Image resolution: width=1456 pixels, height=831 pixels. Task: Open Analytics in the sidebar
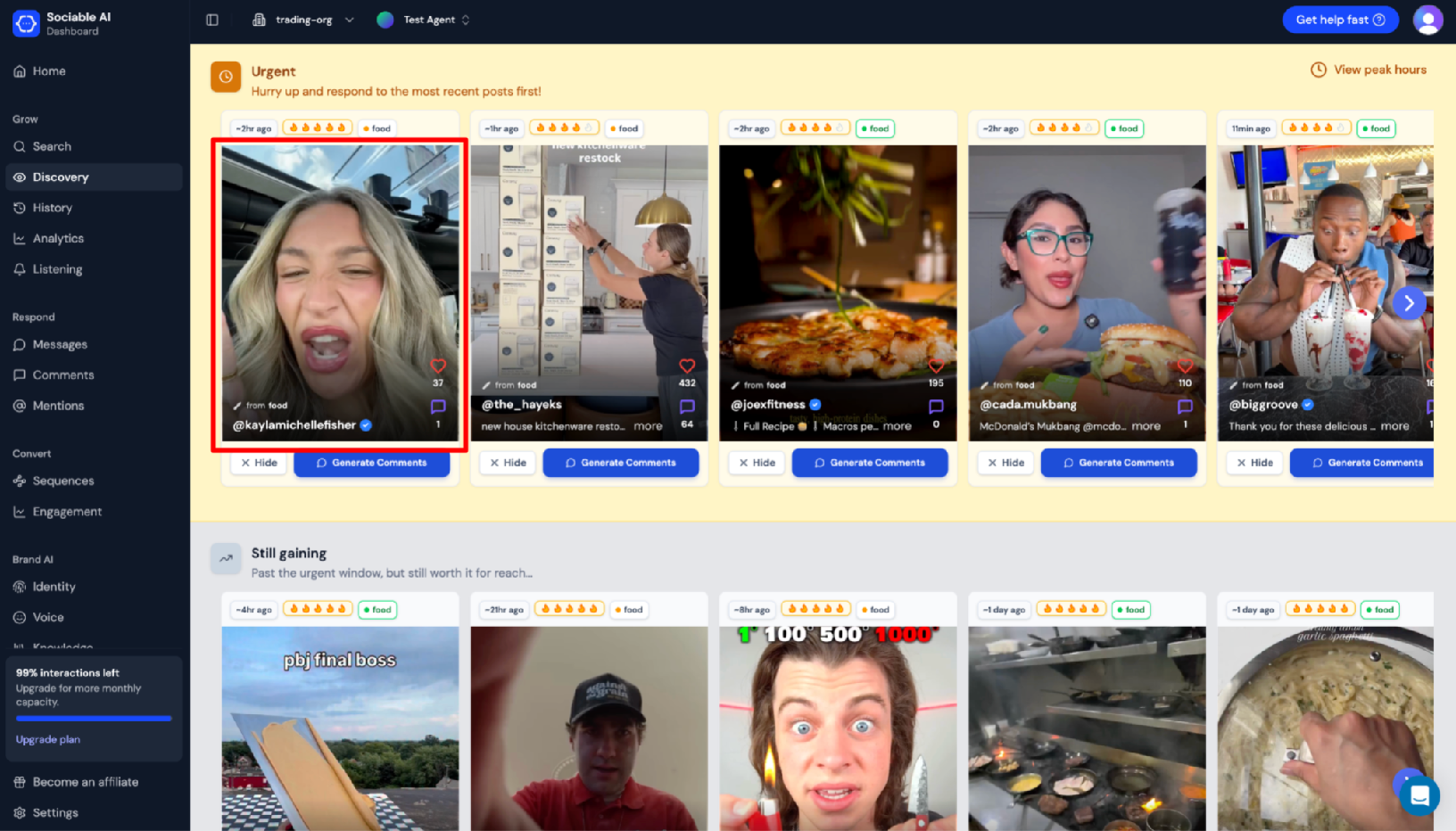point(95,239)
